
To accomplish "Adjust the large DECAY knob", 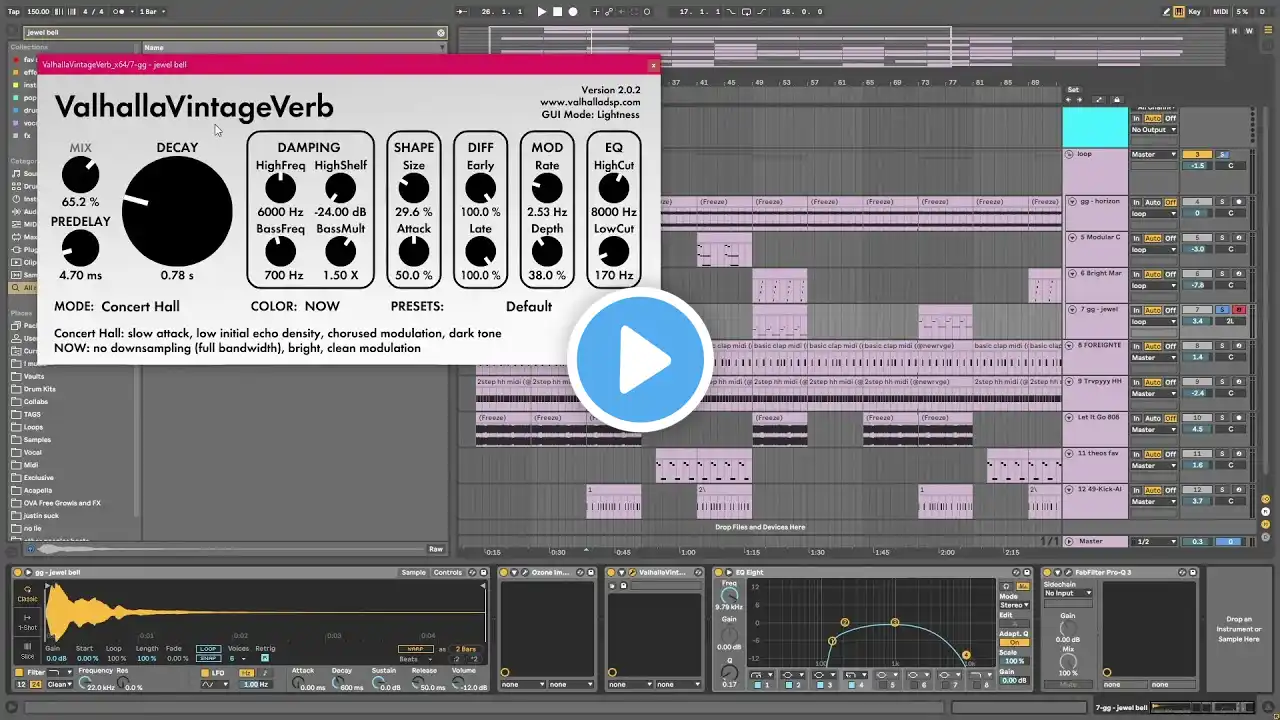I will pos(177,210).
